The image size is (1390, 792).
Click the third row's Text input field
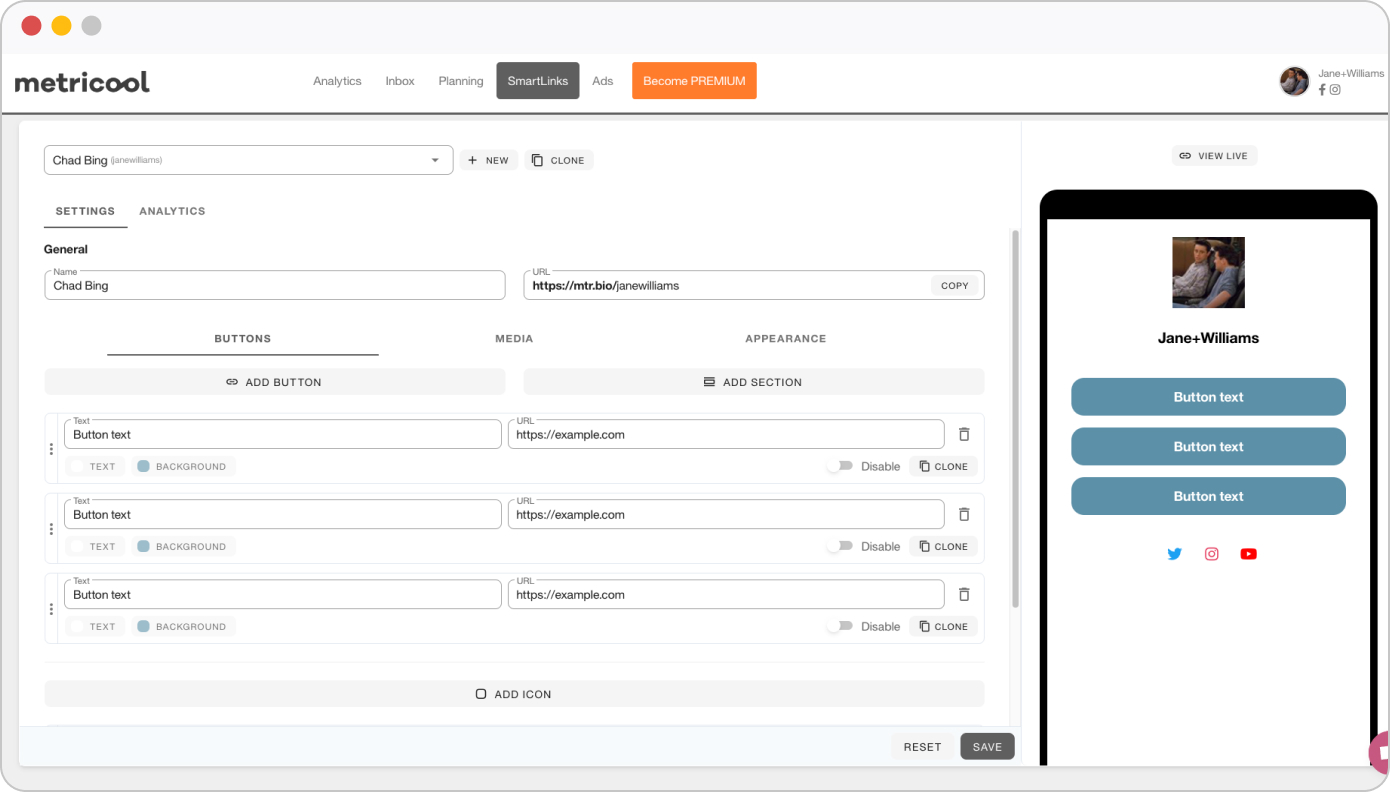(x=283, y=594)
